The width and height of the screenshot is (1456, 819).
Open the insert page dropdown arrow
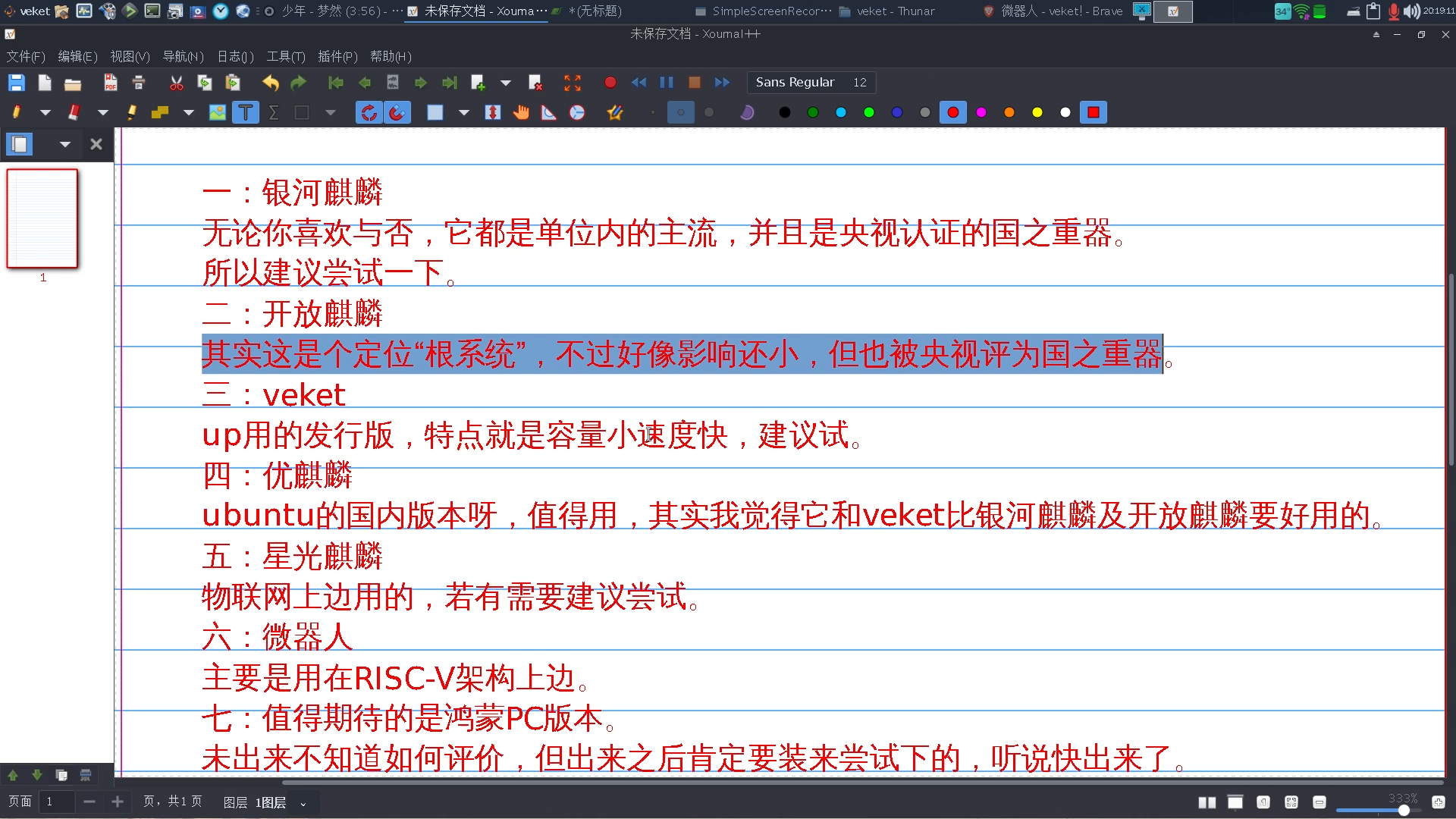point(506,83)
